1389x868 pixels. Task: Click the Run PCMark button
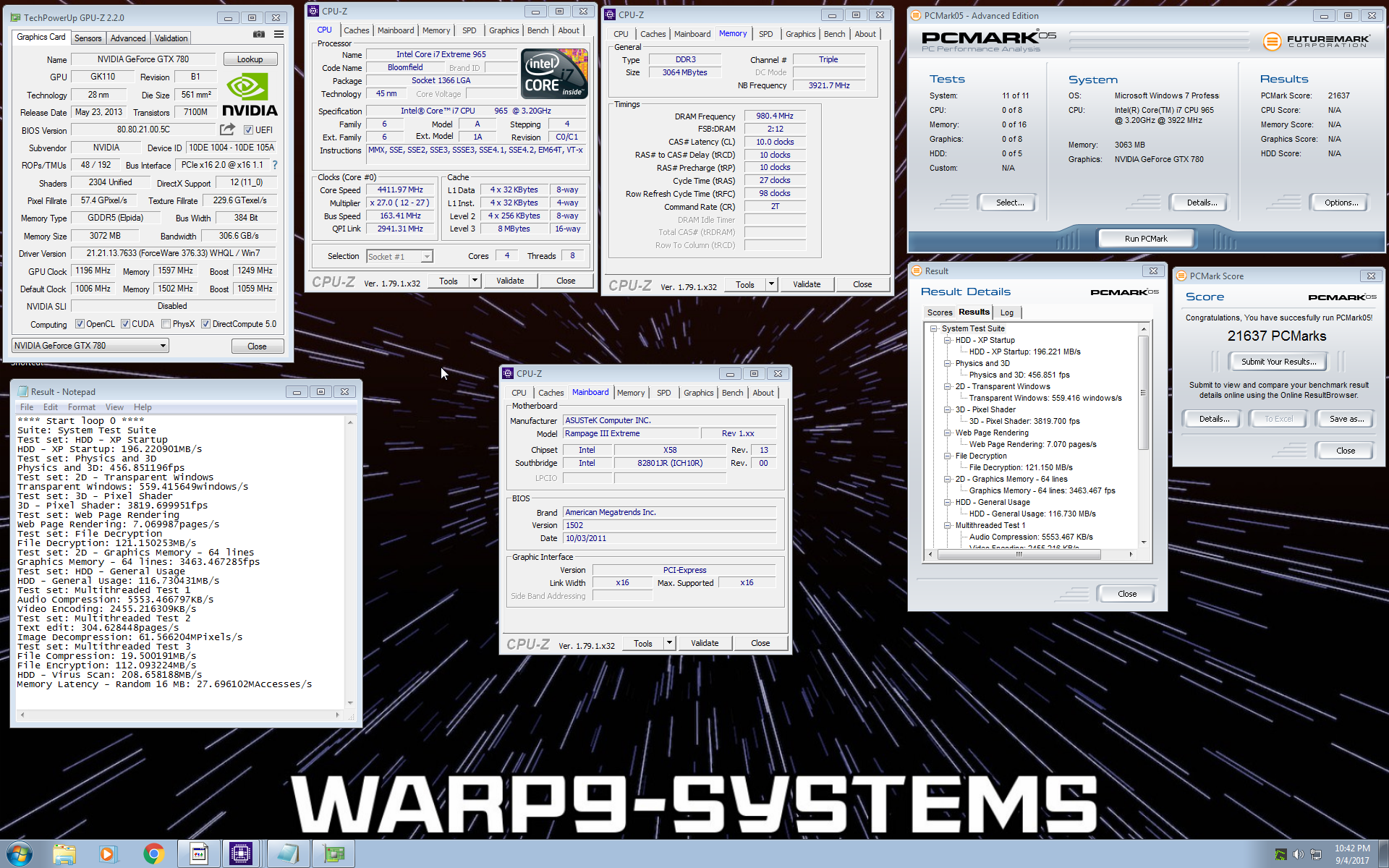pos(1146,239)
